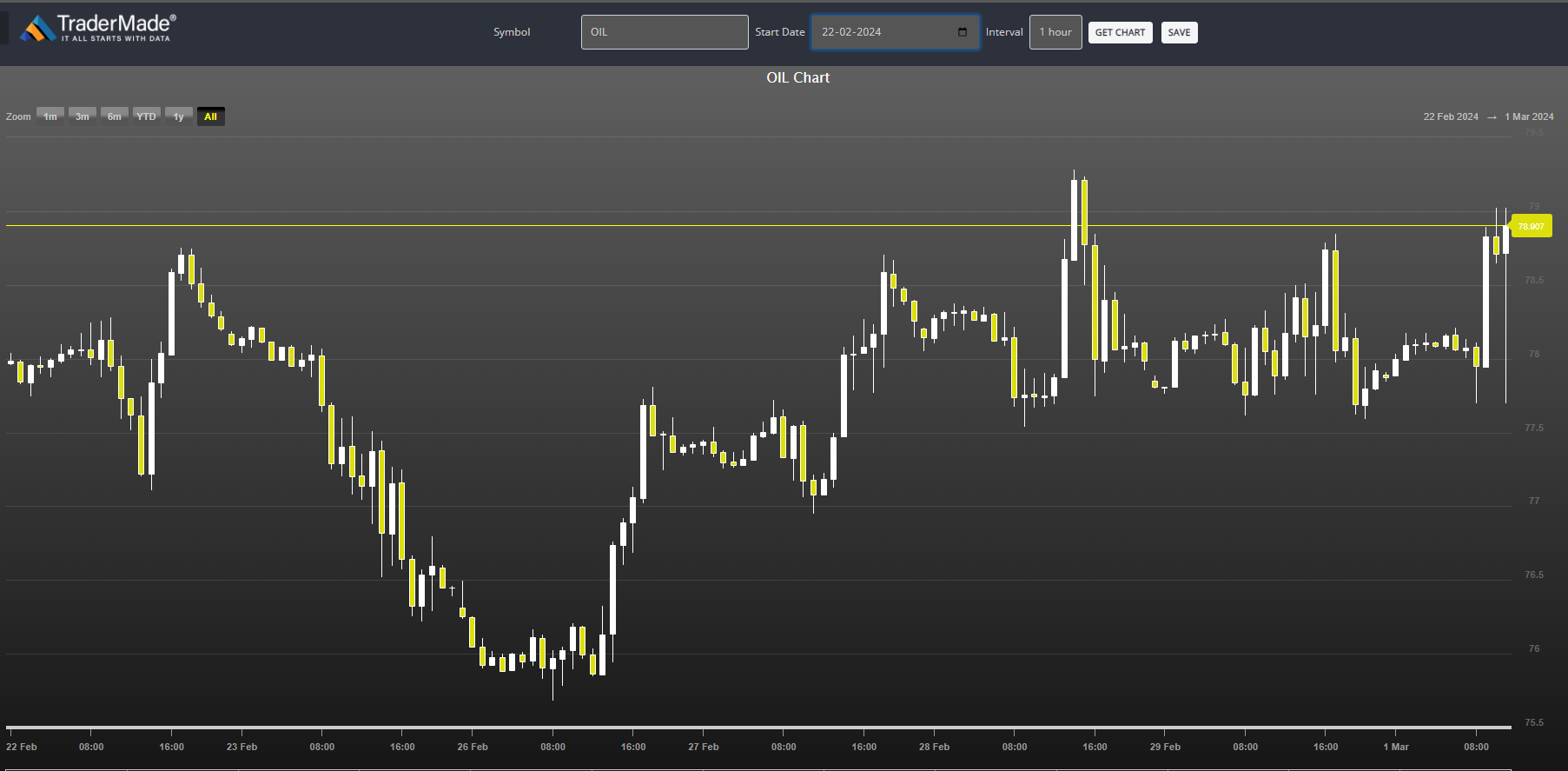Image resolution: width=1568 pixels, height=771 pixels.
Task: Click the Interval label
Action: 1004,32
